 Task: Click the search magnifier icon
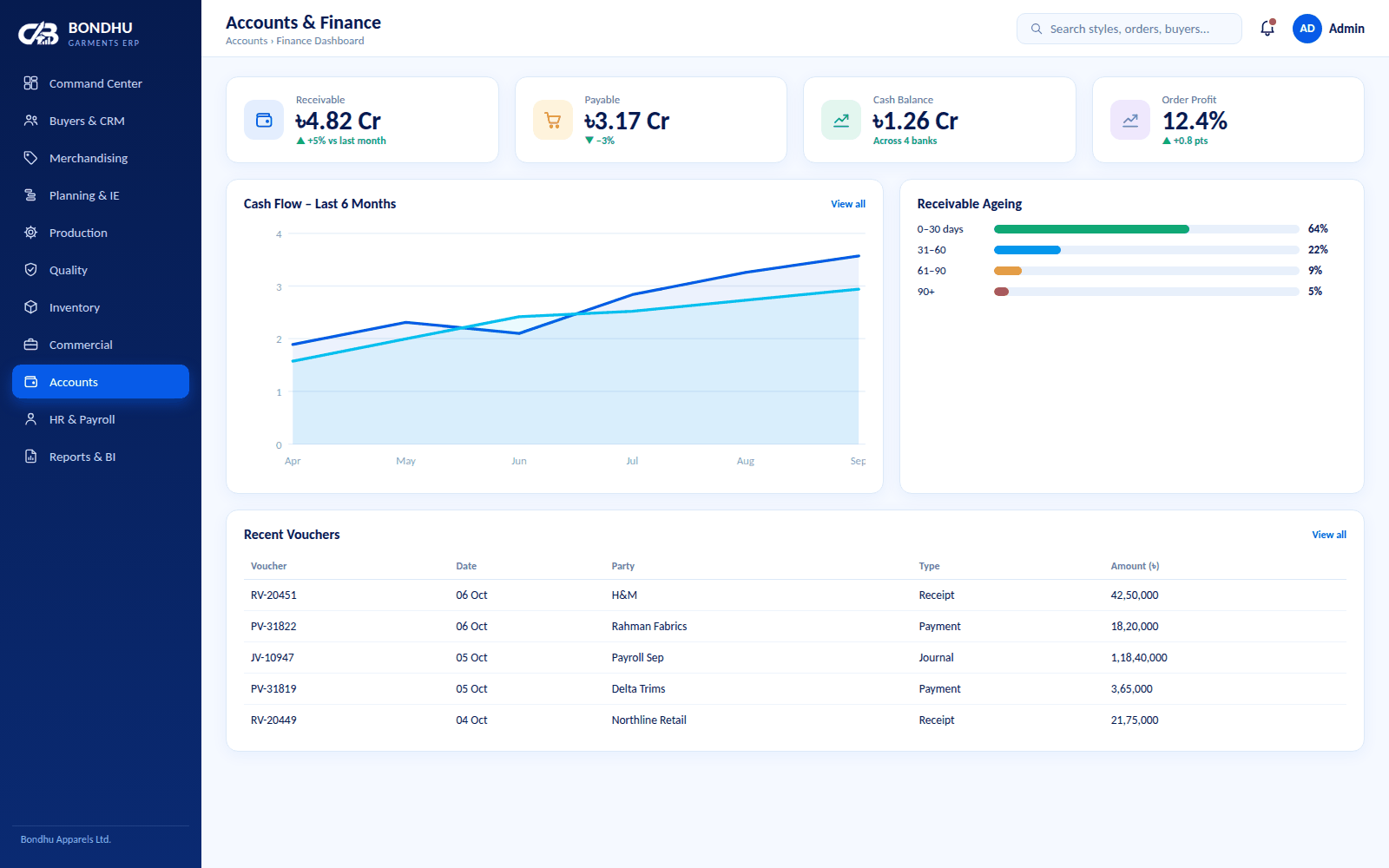coord(1037,29)
